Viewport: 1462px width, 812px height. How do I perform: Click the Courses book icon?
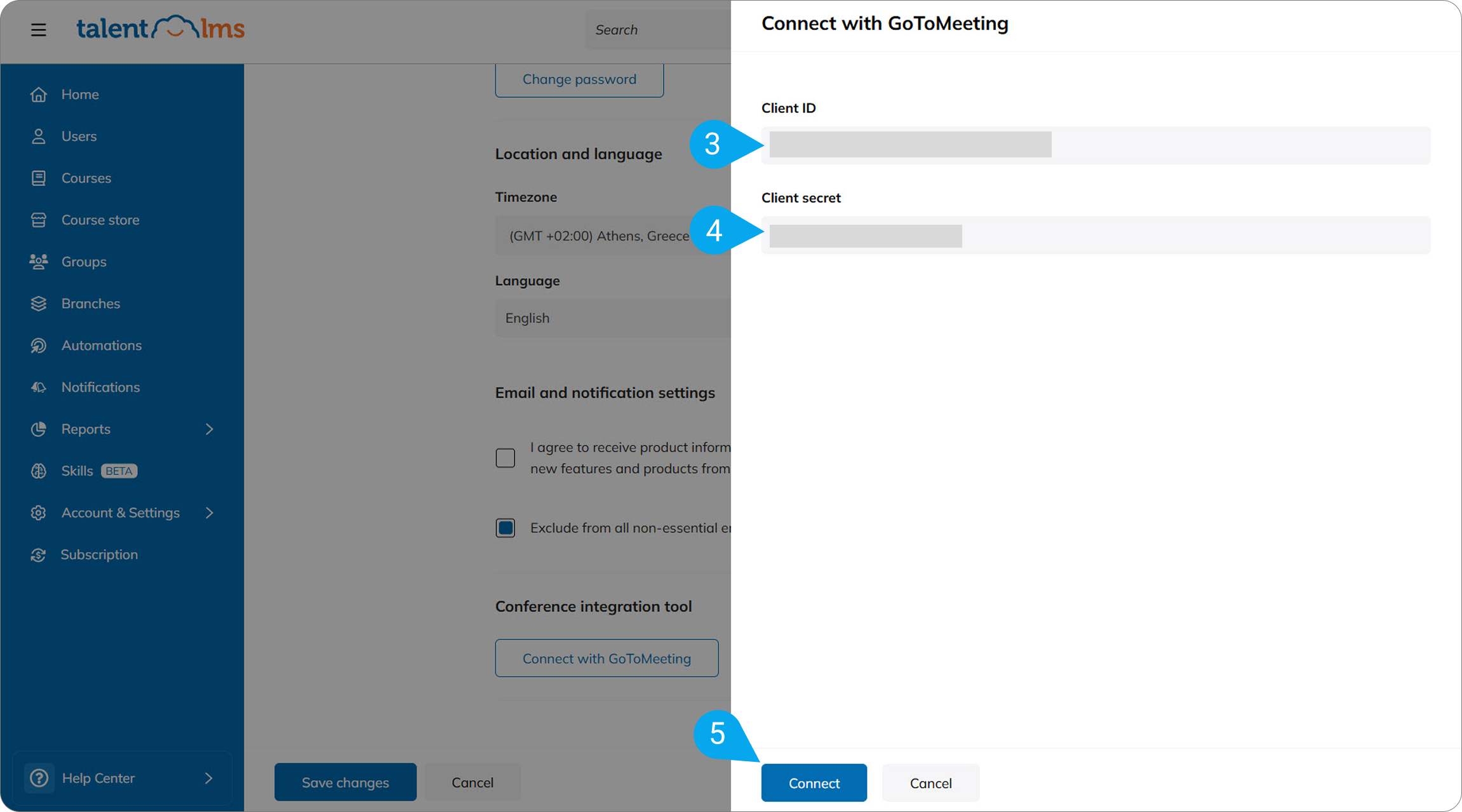[x=39, y=178]
